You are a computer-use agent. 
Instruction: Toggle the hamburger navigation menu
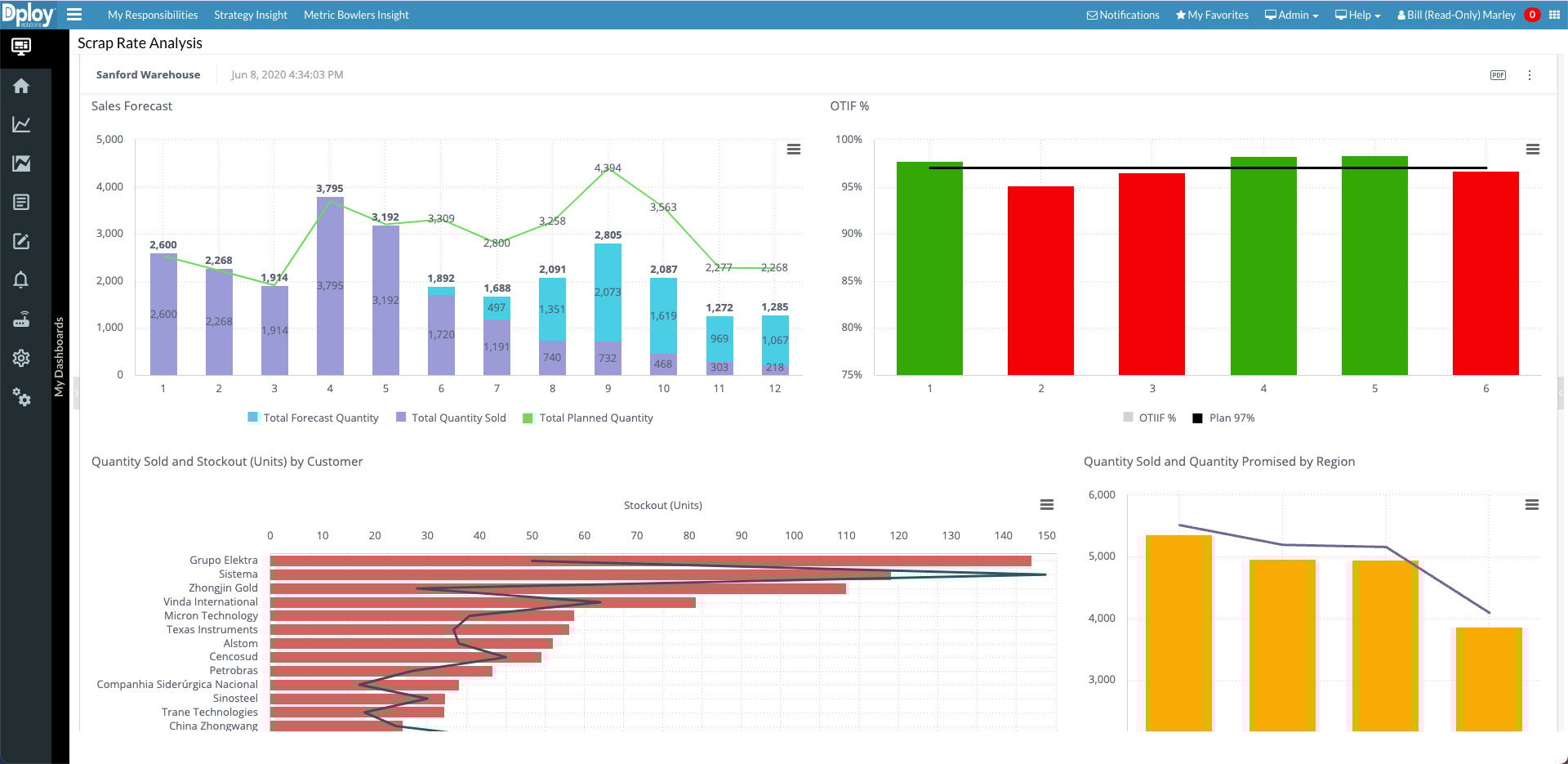click(x=74, y=15)
